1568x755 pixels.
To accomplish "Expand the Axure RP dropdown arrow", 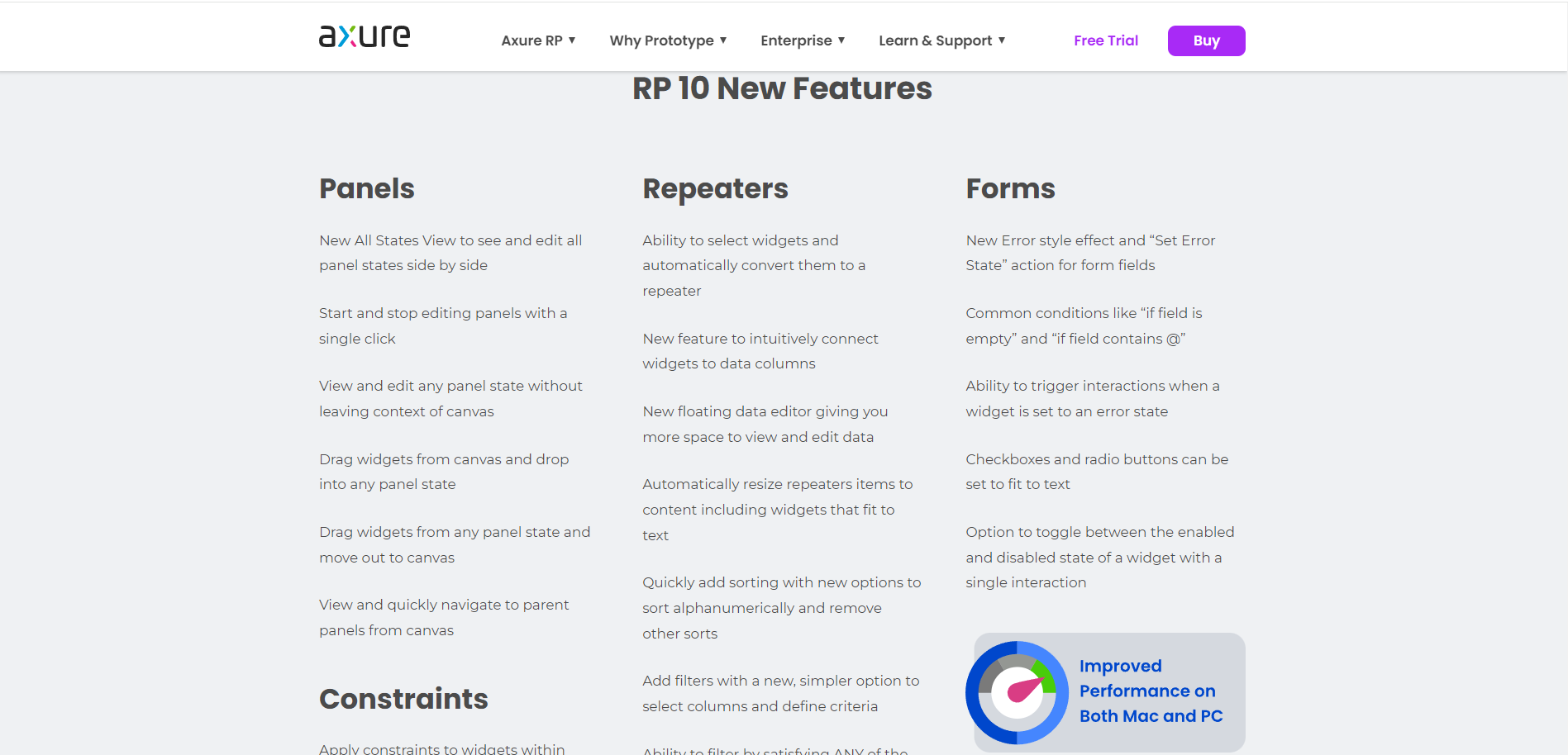I will click(572, 40).
